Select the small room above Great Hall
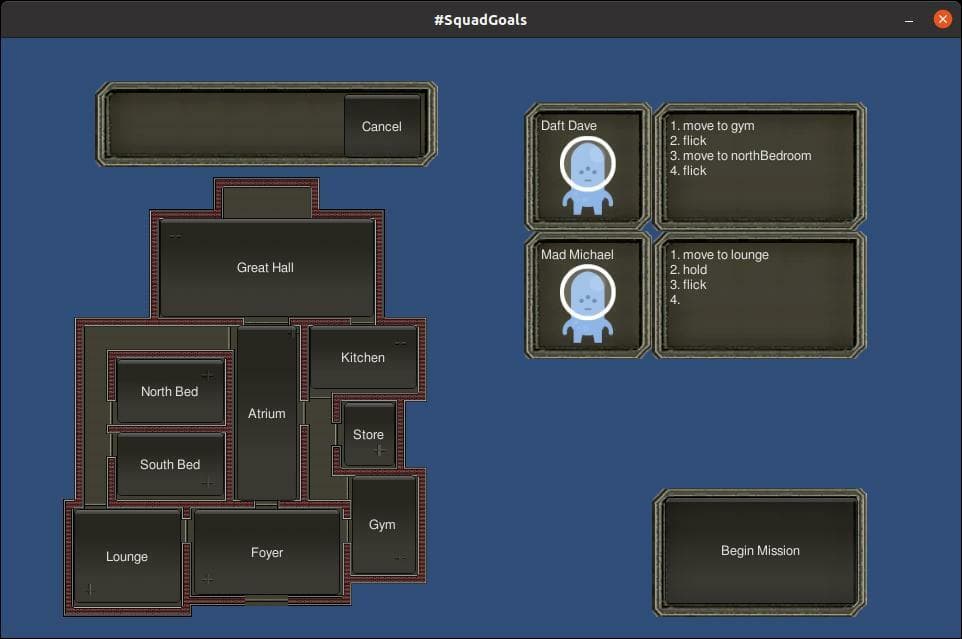 tap(267, 203)
